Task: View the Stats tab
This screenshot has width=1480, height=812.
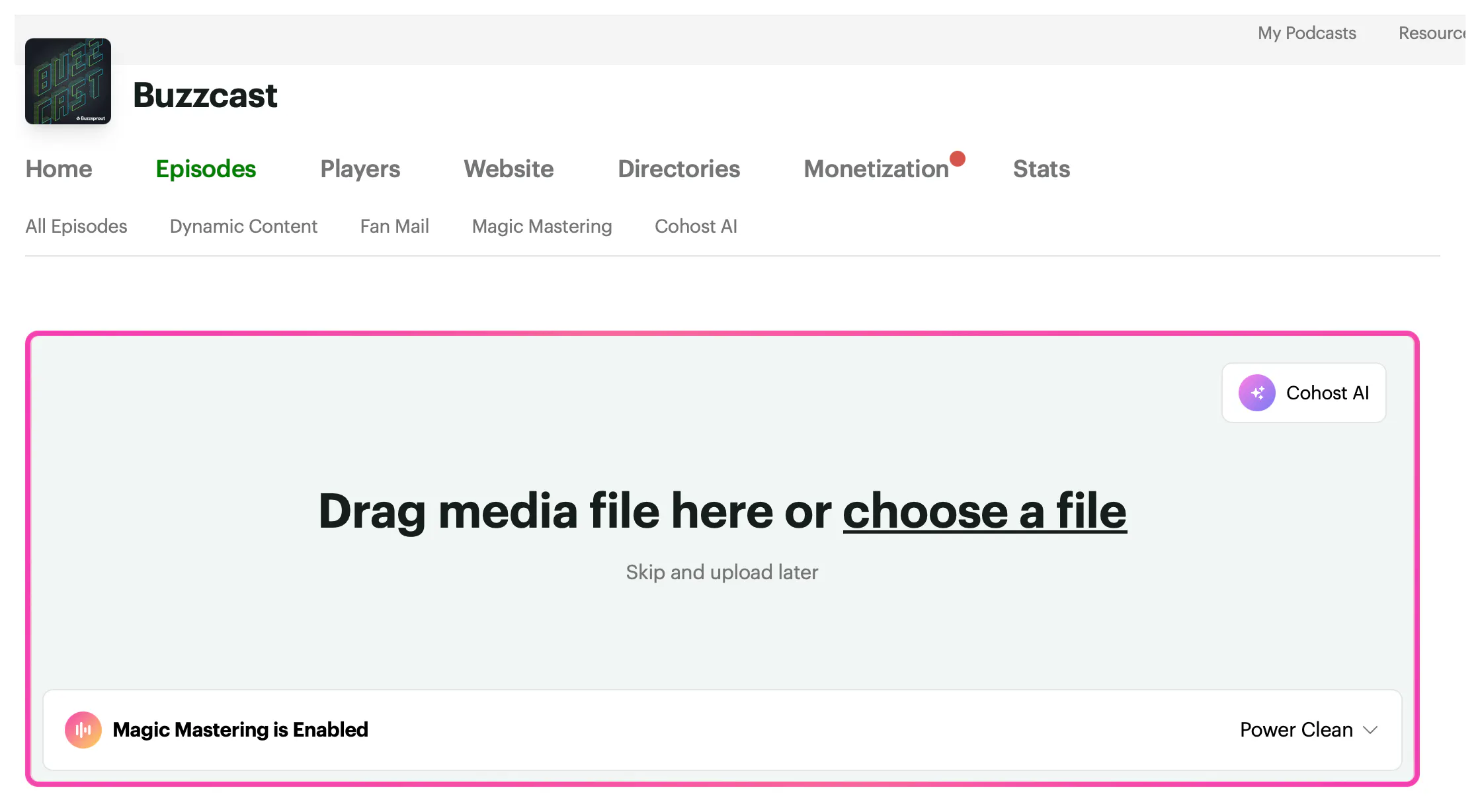Action: coord(1042,169)
